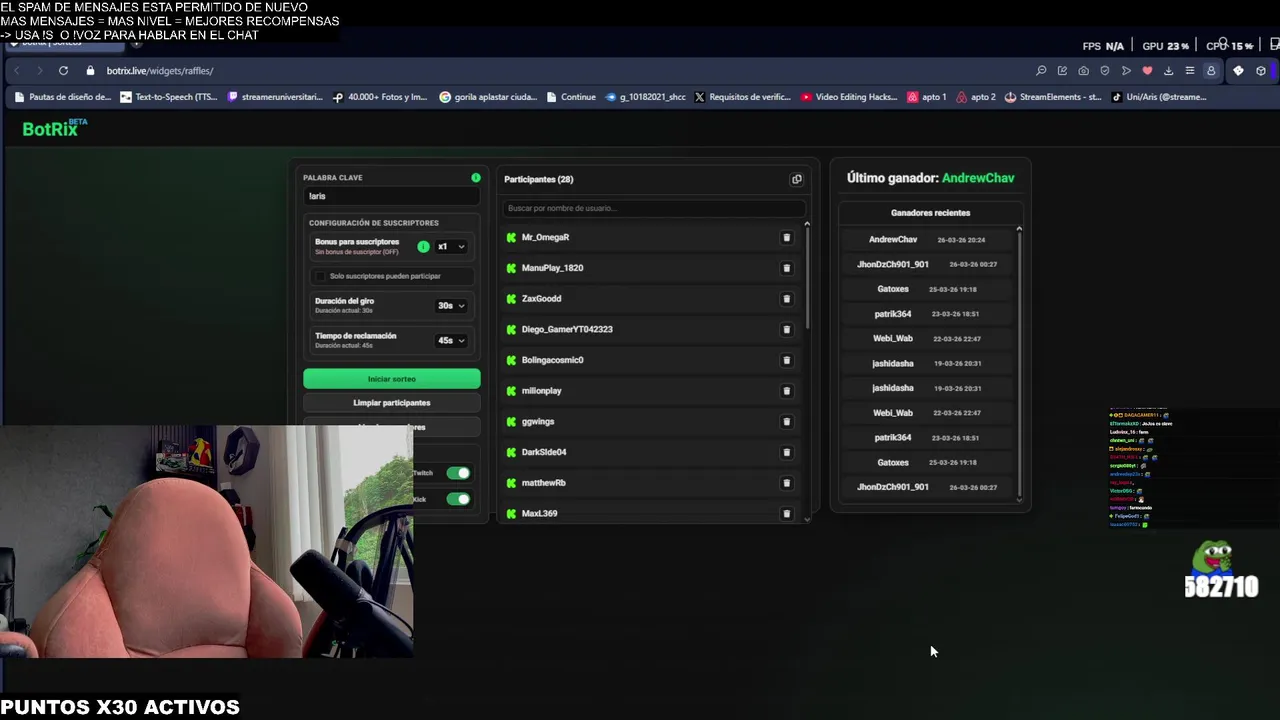Check Solo suscriptores pueden participar
Viewport: 1280px width, 720px height.
pos(320,276)
